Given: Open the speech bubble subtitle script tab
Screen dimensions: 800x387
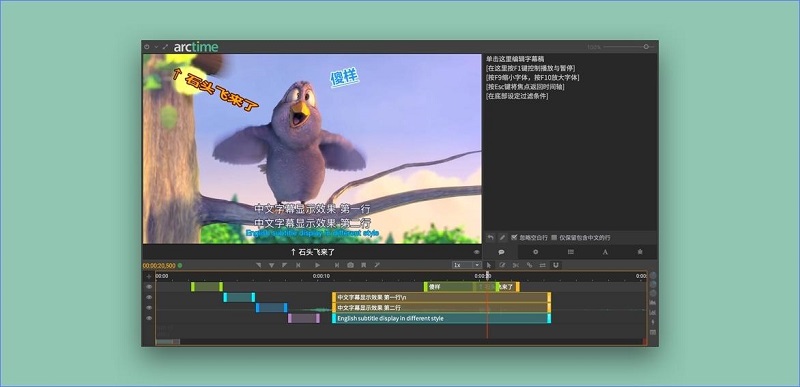Looking at the screenshot, I should point(501,252).
